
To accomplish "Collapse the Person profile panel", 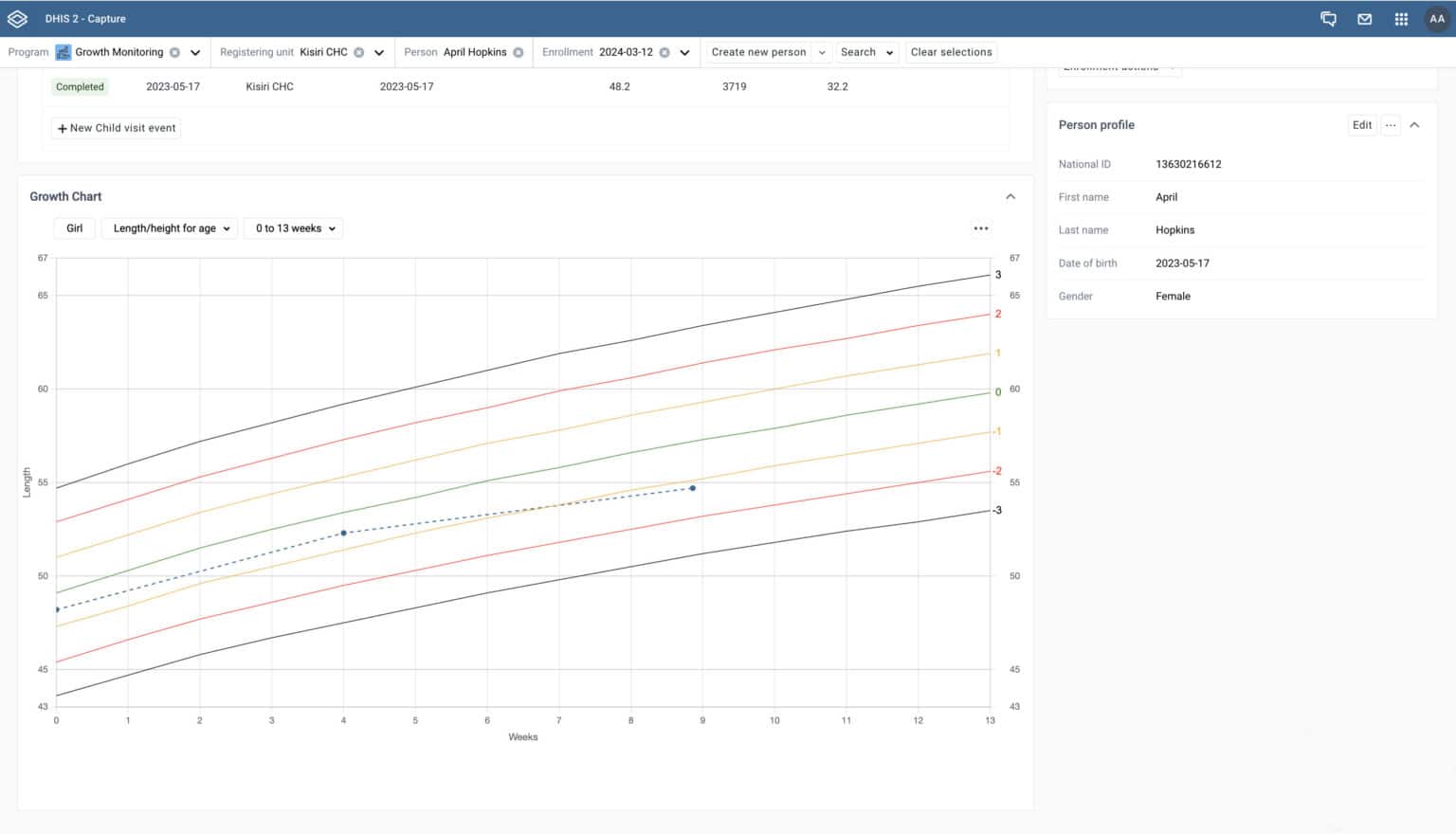I will (x=1415, y=124).
